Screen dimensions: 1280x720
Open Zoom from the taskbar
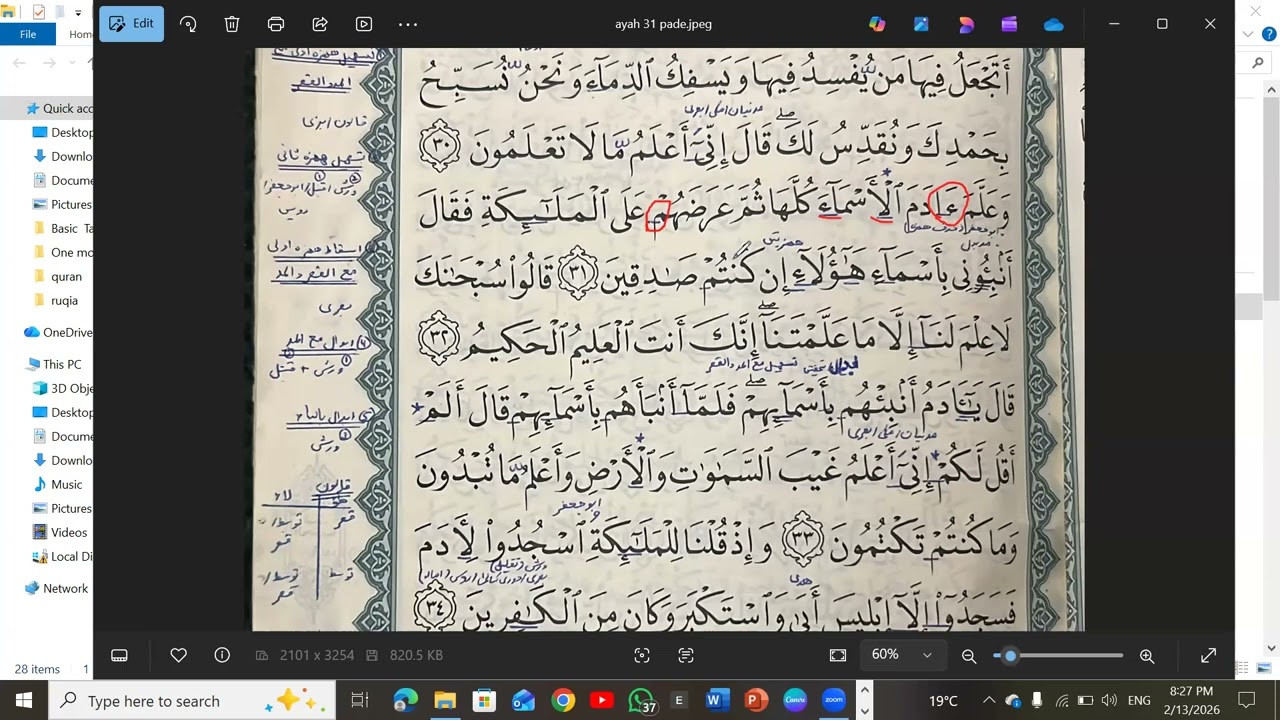[x=834, y=700]
